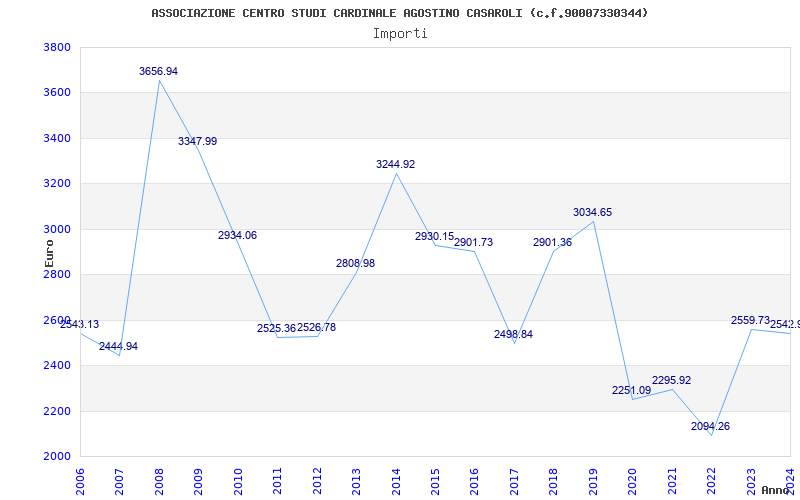
Task: Click the Euro y-axis title
Action: (x=49, y=254)
